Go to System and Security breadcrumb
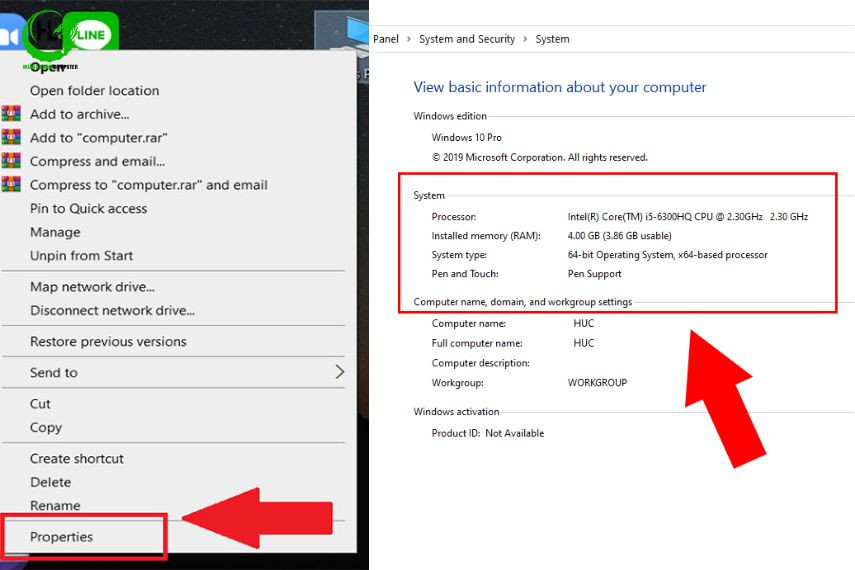Image resolution: width=855 pixels, height=570 pixels. 467,39
